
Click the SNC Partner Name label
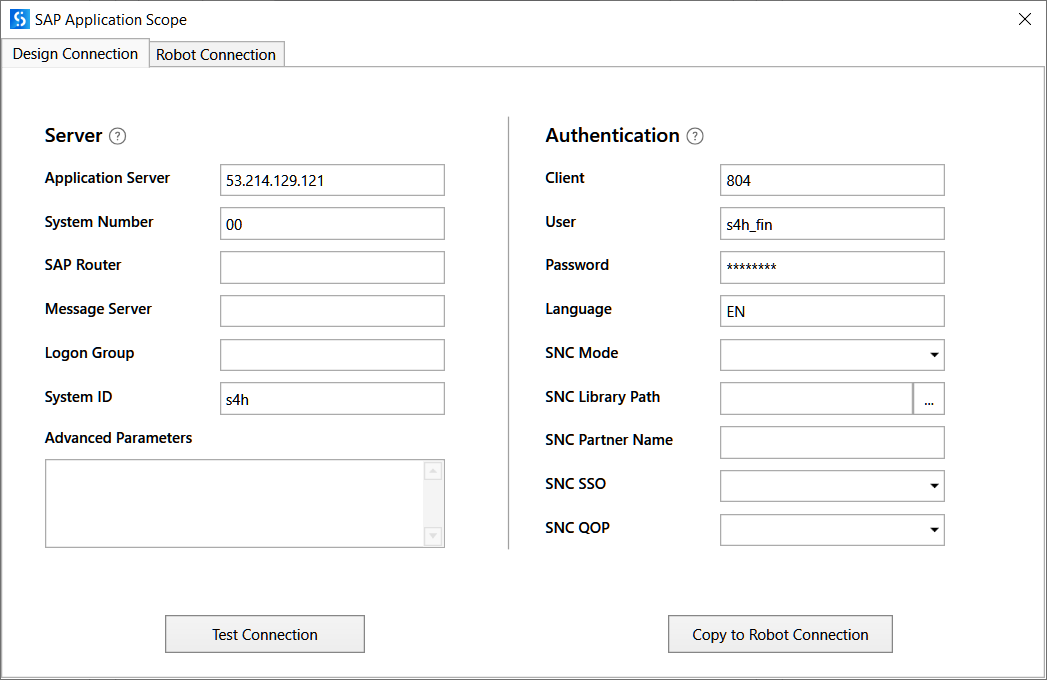(x=609, y=440)
